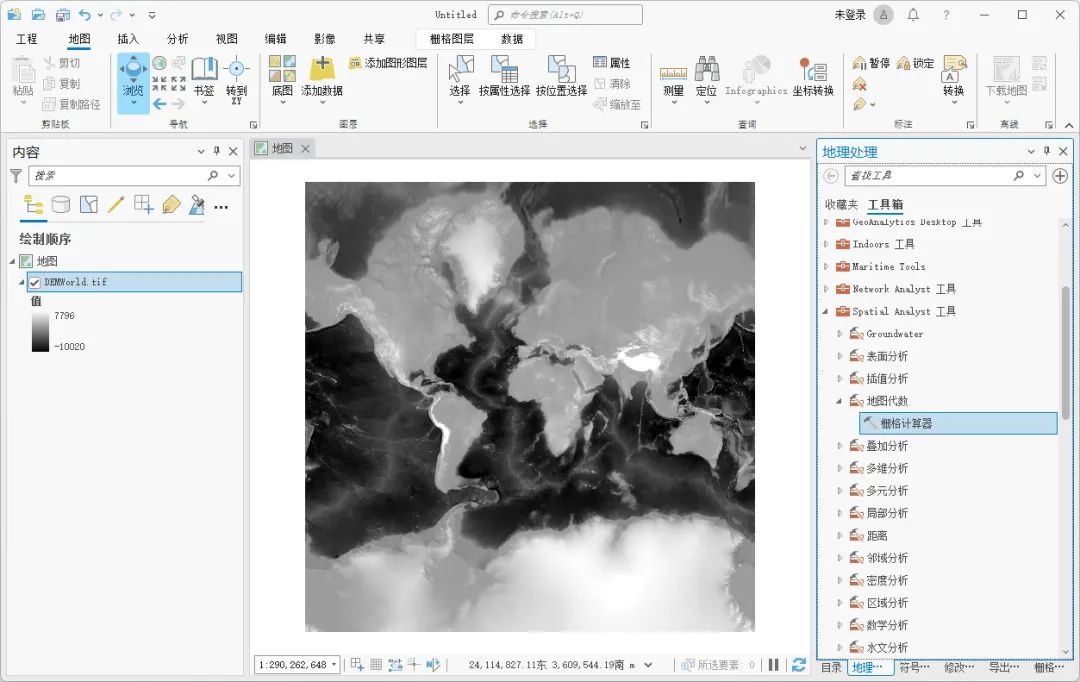Viewport: 1080px width, 682px height.
Task: Click List By Editing pencil icon
Action: tap(116, 205)
